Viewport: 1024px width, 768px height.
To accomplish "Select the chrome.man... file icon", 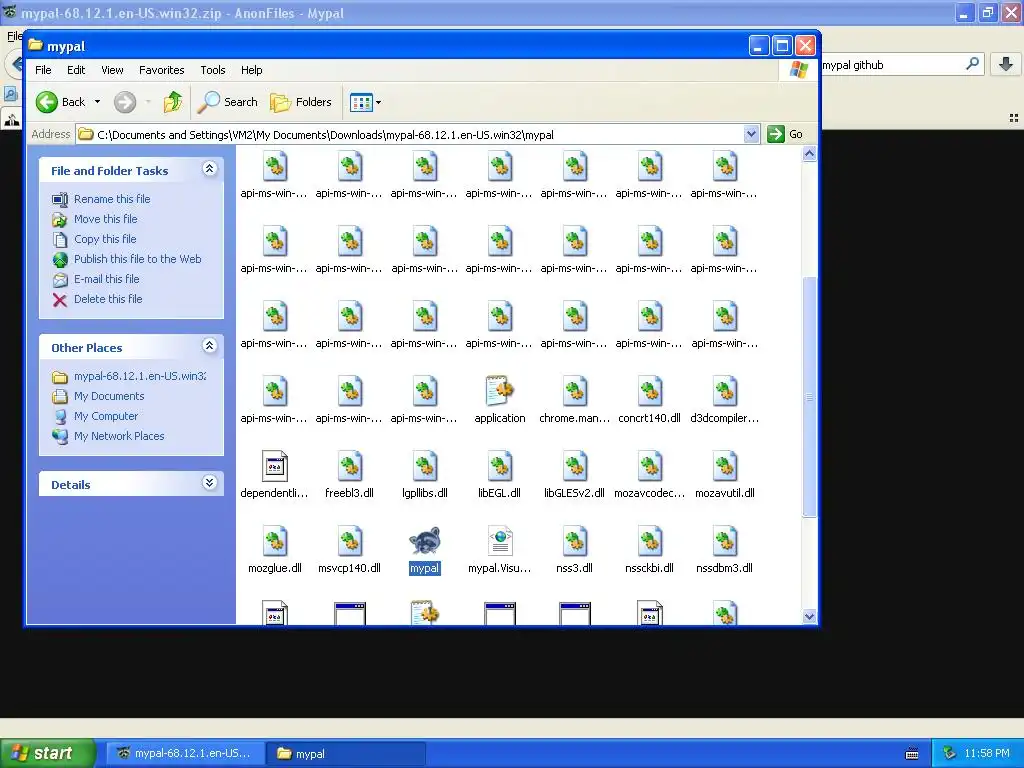I will [x=575, y=392].
